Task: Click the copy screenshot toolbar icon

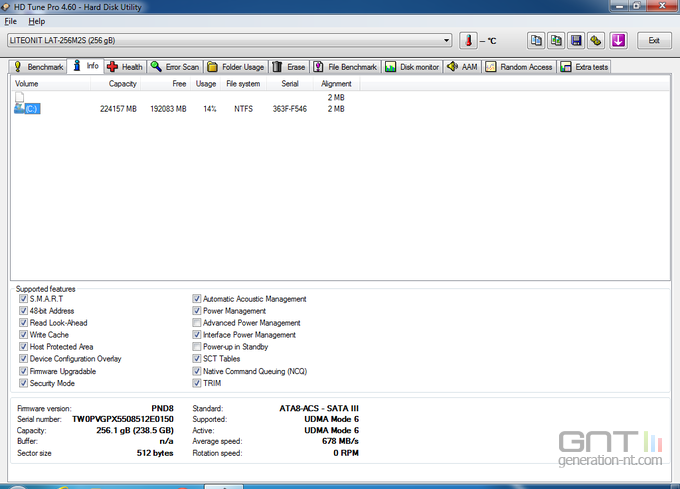Action: (x=556, y=41)
